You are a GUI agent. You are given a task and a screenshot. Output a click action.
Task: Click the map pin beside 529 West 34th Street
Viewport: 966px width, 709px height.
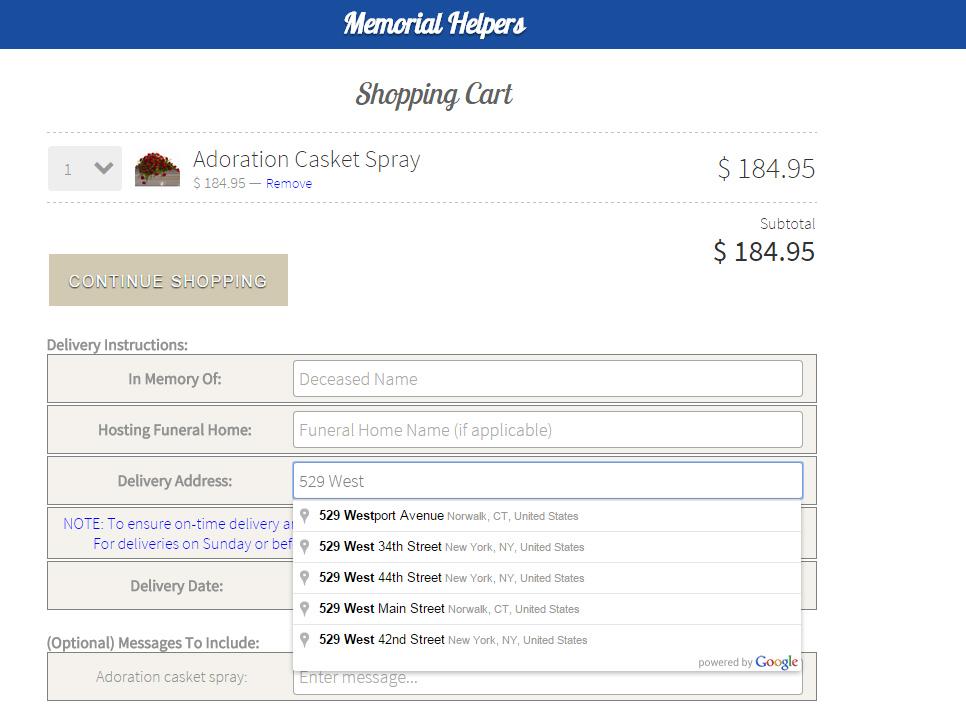pyautogui.click(x=304, y=546)
